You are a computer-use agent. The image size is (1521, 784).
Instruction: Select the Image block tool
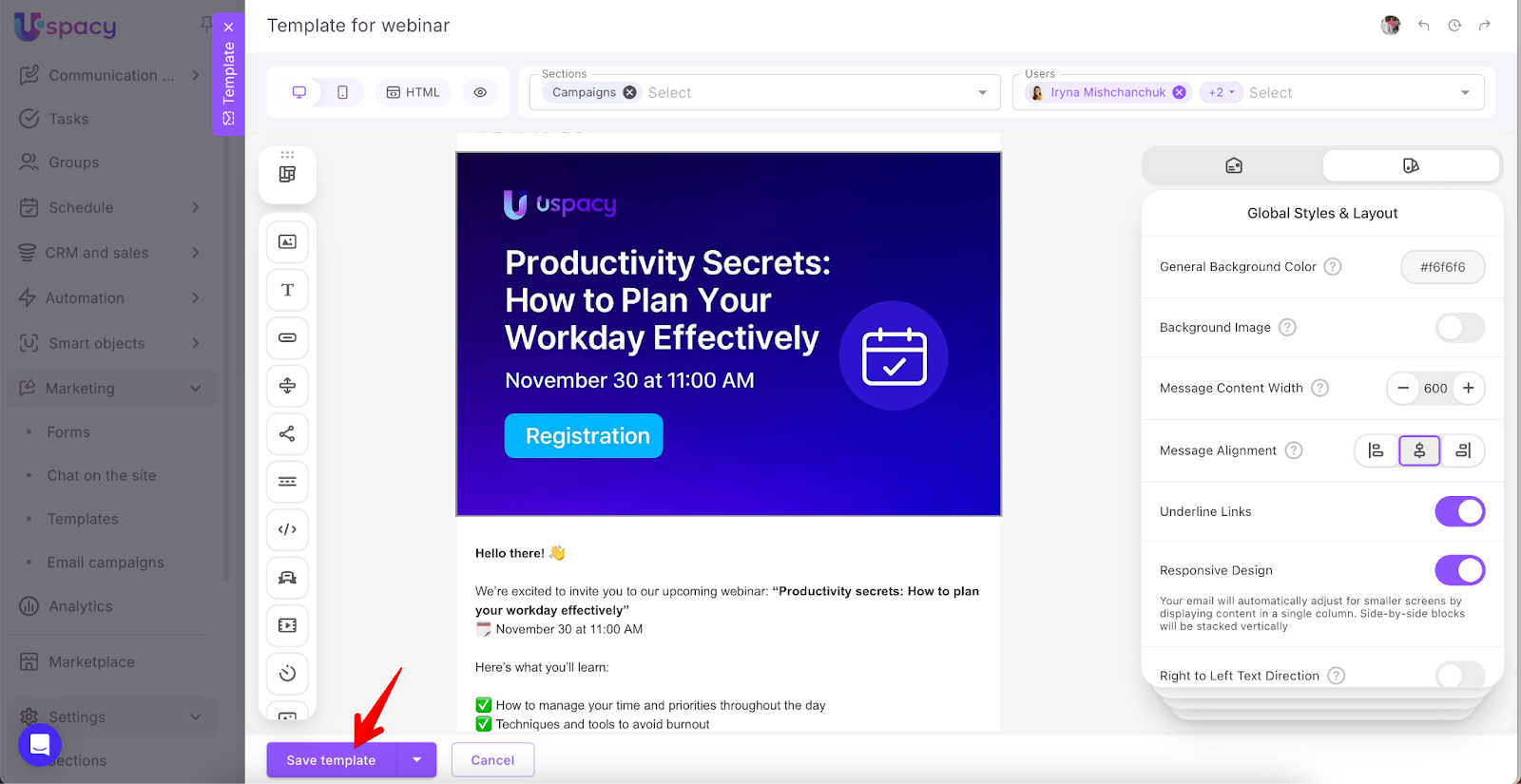point(287,241)
